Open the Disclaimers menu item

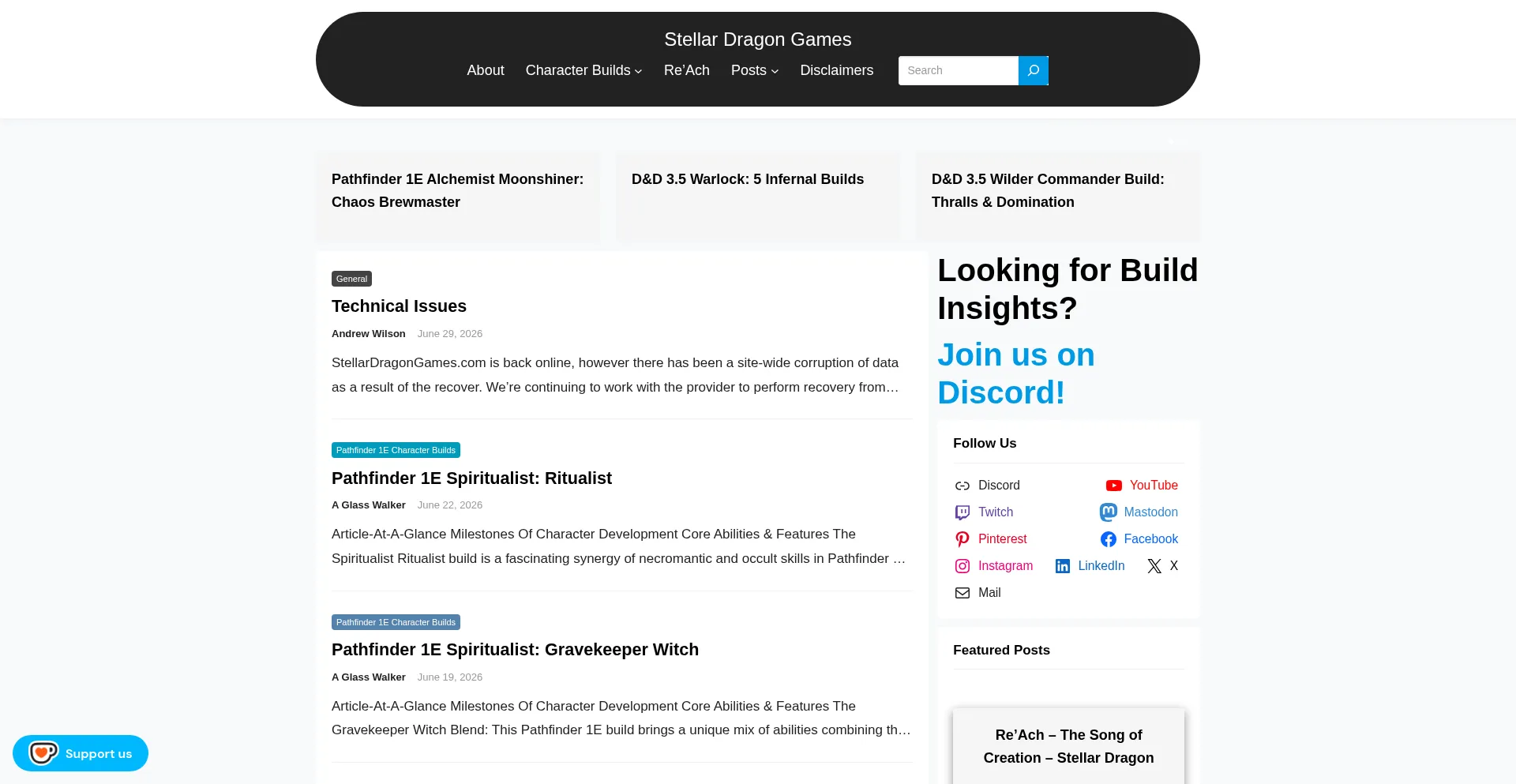[836, 70]
